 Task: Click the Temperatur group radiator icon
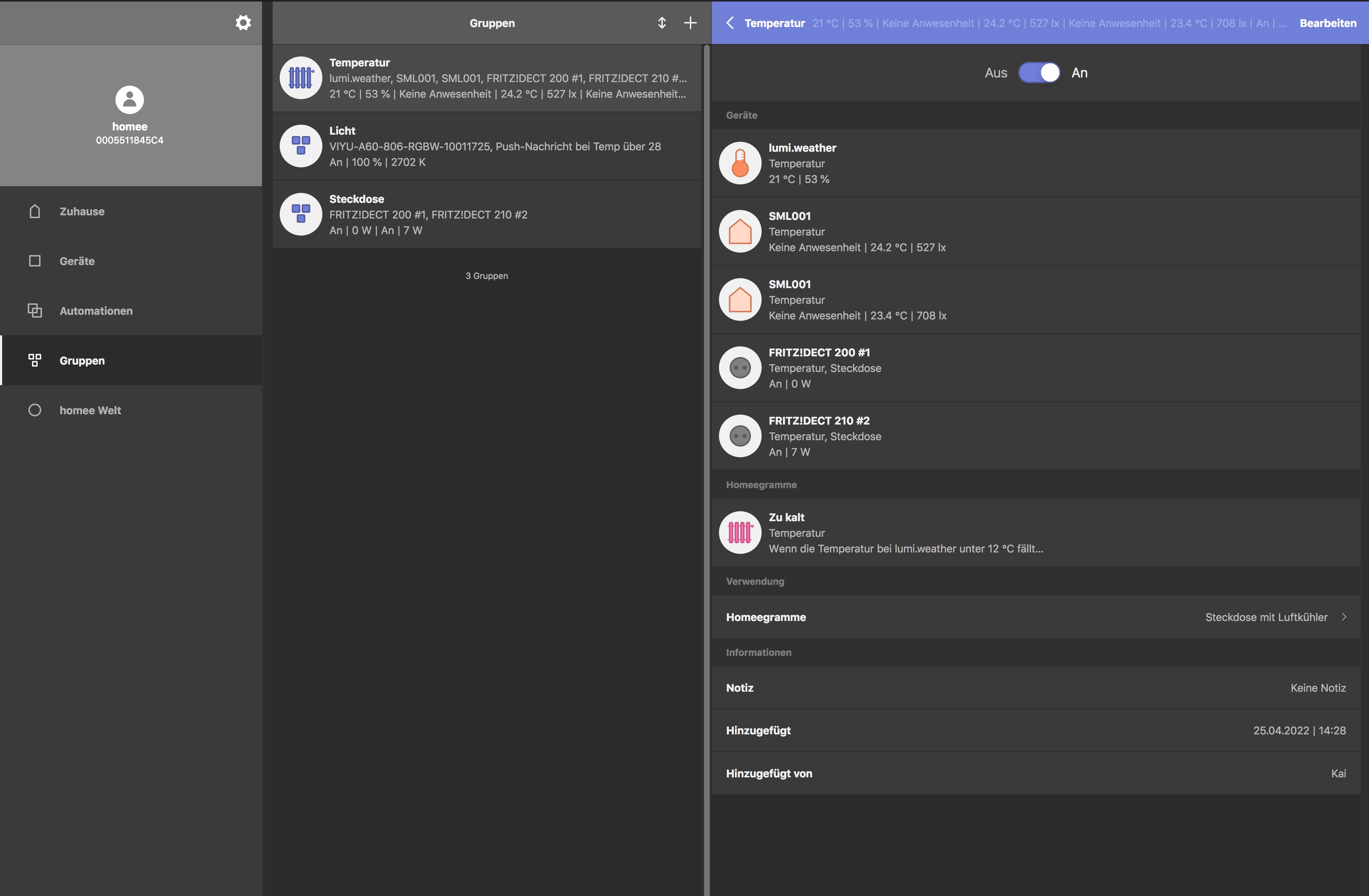point(300,78)
